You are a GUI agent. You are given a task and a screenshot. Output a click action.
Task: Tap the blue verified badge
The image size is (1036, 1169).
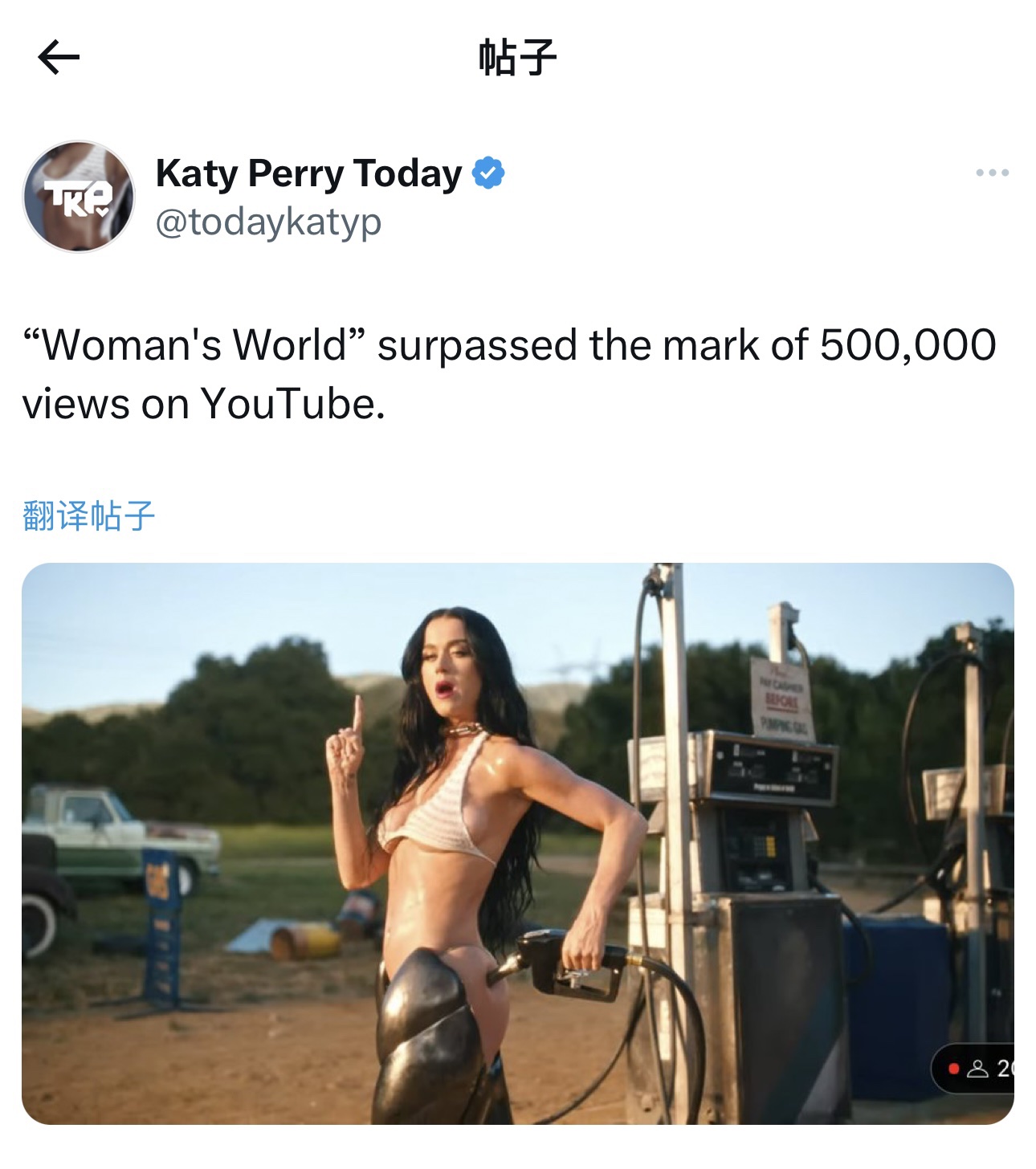point(488,173)
